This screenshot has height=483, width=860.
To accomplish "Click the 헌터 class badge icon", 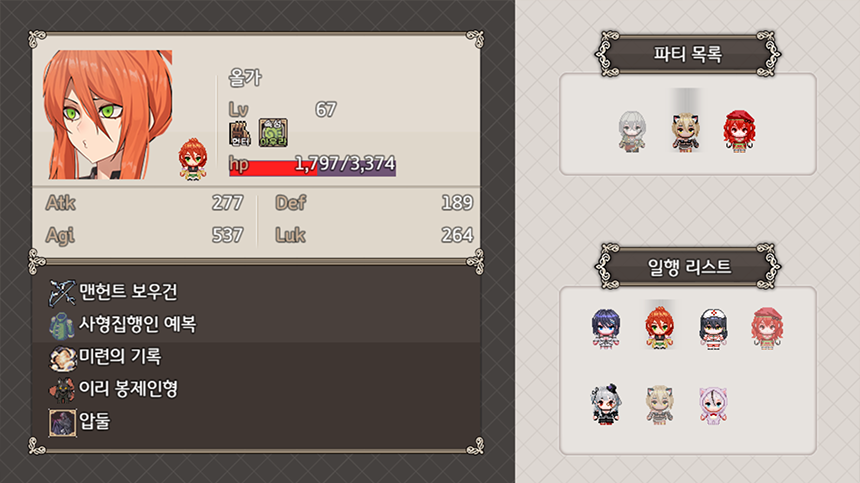I will [240, 133].
